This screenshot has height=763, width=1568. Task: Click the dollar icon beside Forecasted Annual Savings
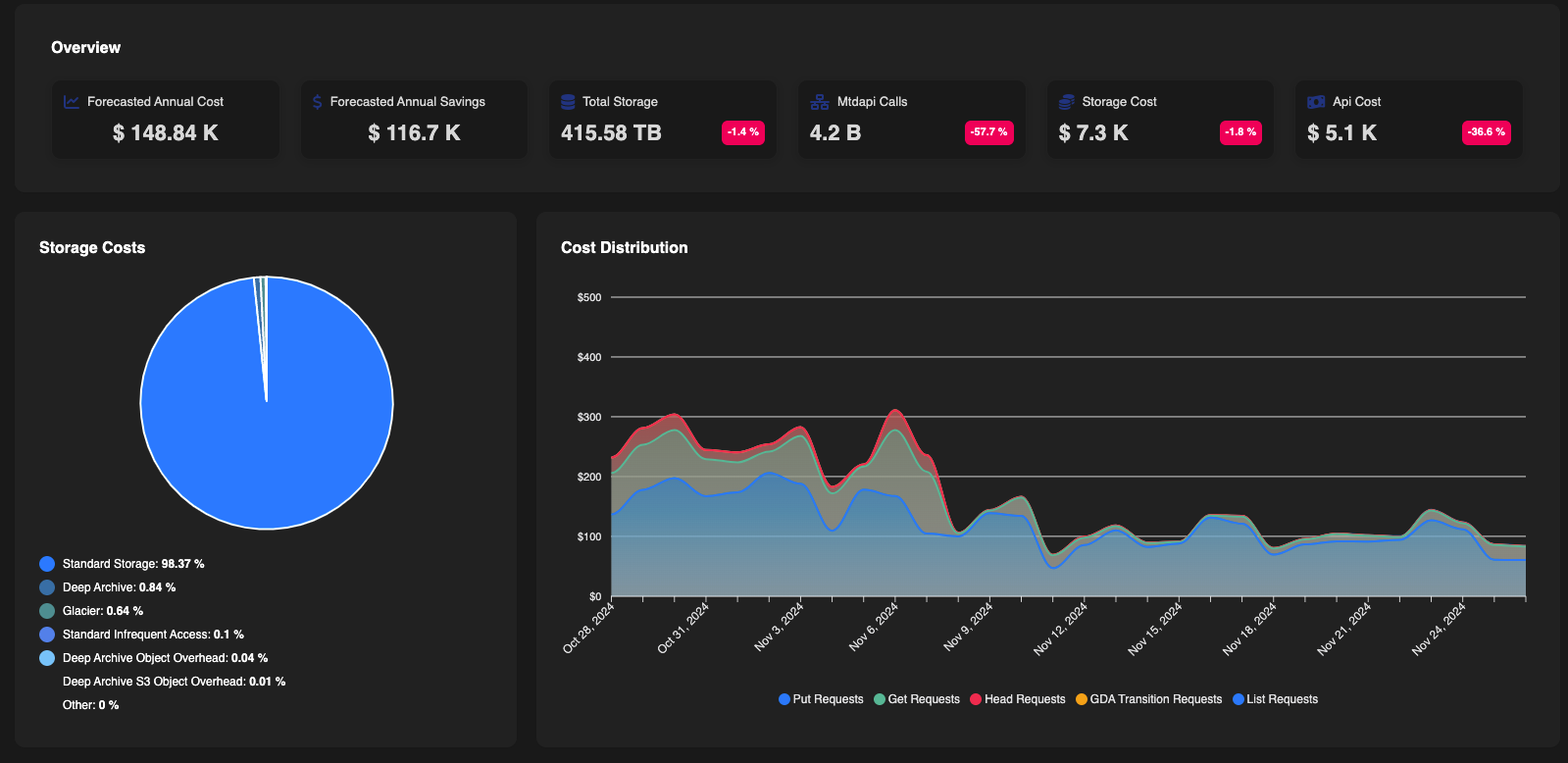(x=317, y=102)
